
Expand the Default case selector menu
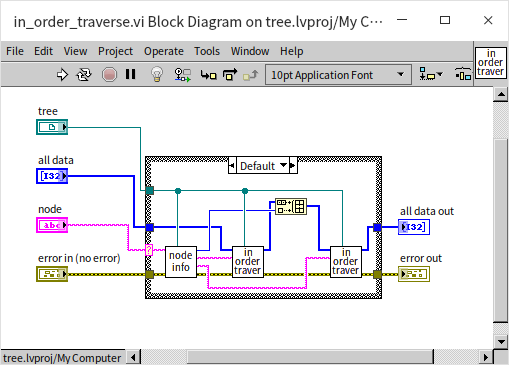point(263,165)
